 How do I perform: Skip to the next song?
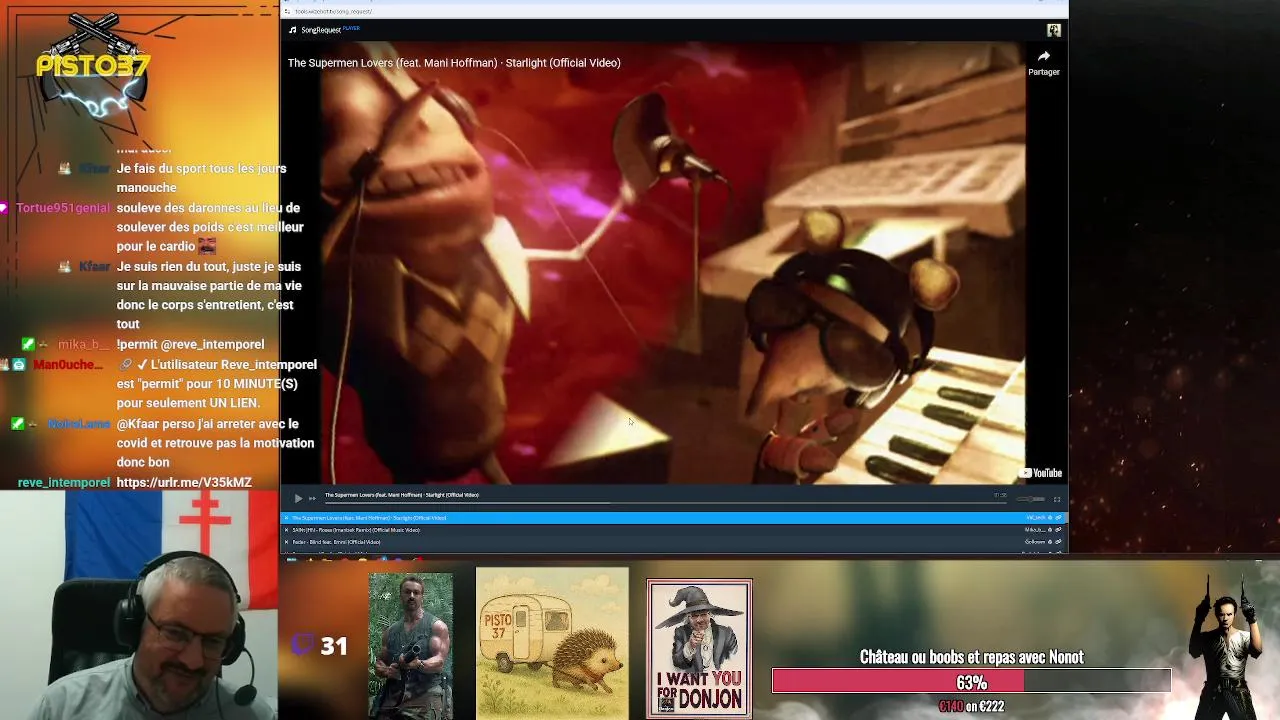[312, 498]
